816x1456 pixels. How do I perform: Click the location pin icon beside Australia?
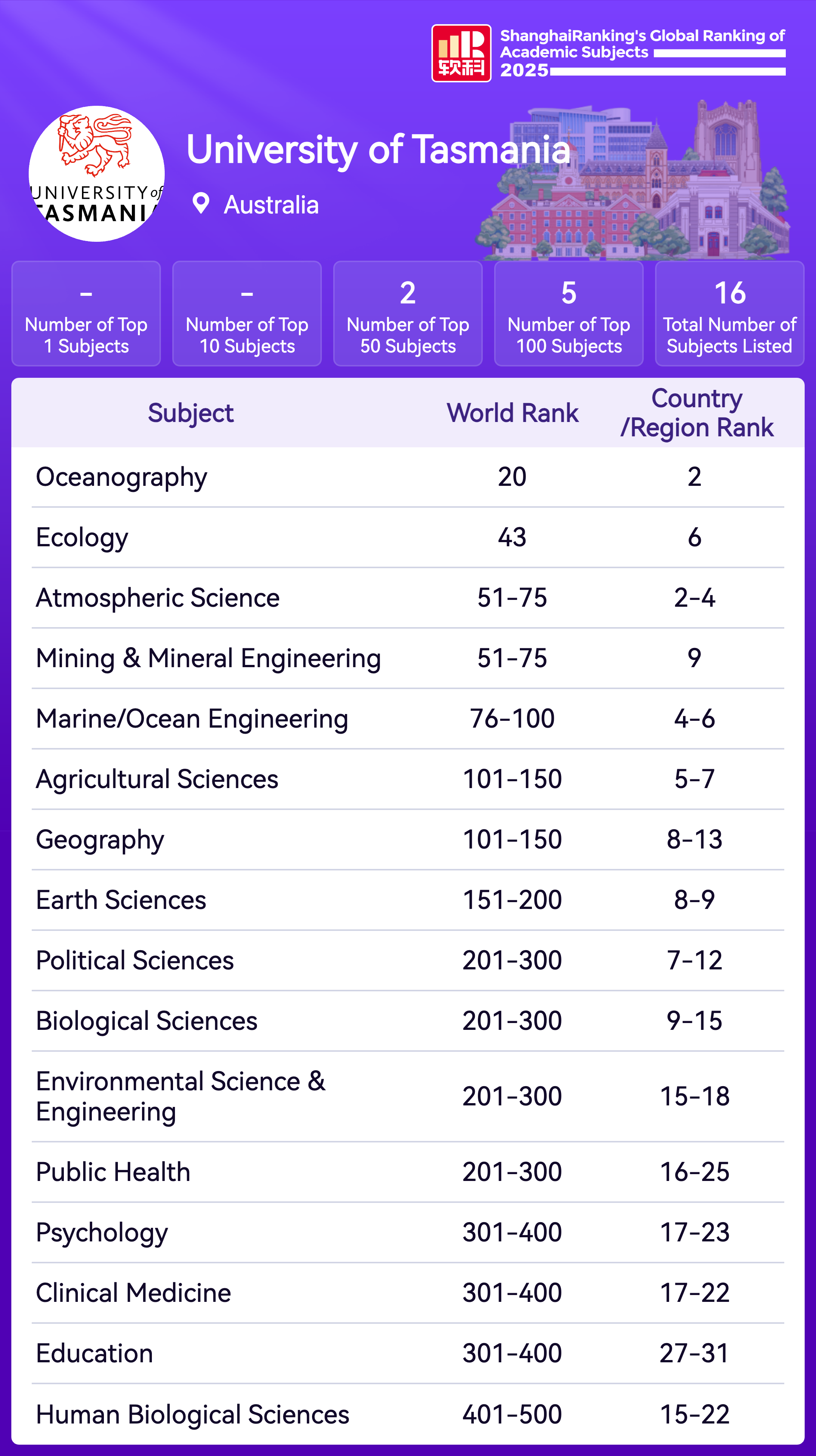[201, 204]
